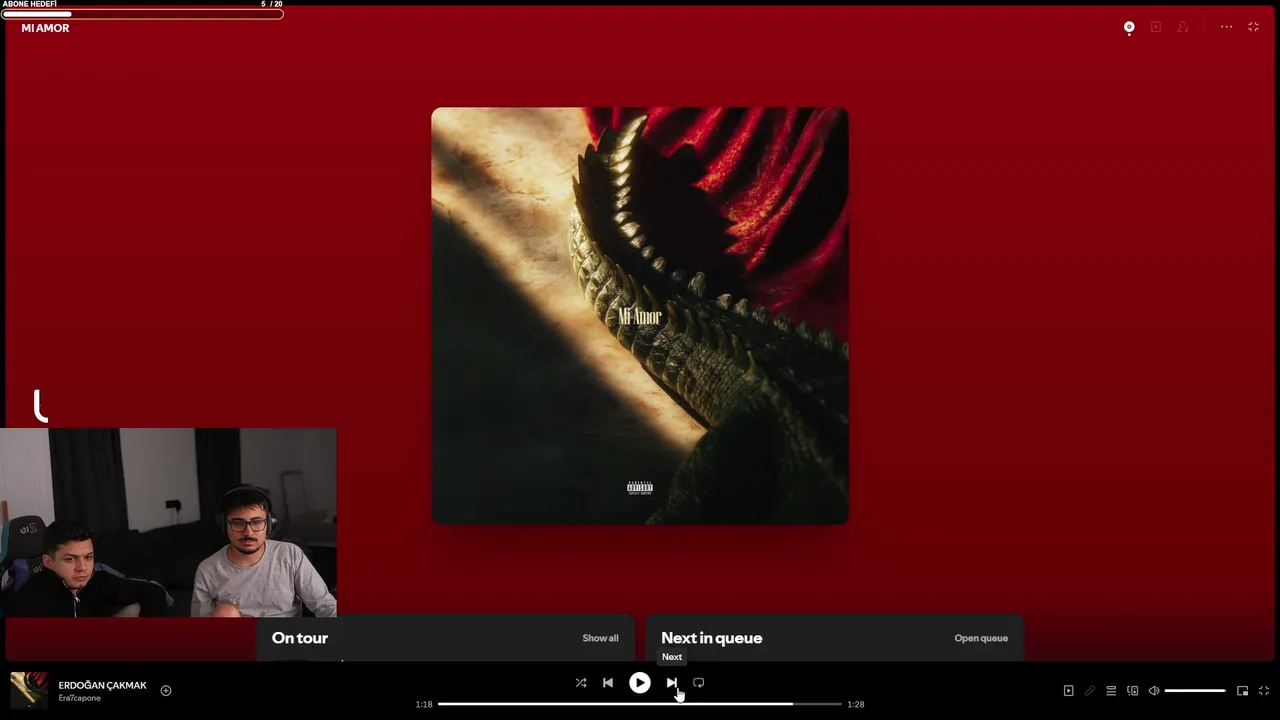Viewport: 1280px width, 720px height.
Task: Exit full screen via bottom bar icon
Action: pyautogui.click(x=1264, y=691)
